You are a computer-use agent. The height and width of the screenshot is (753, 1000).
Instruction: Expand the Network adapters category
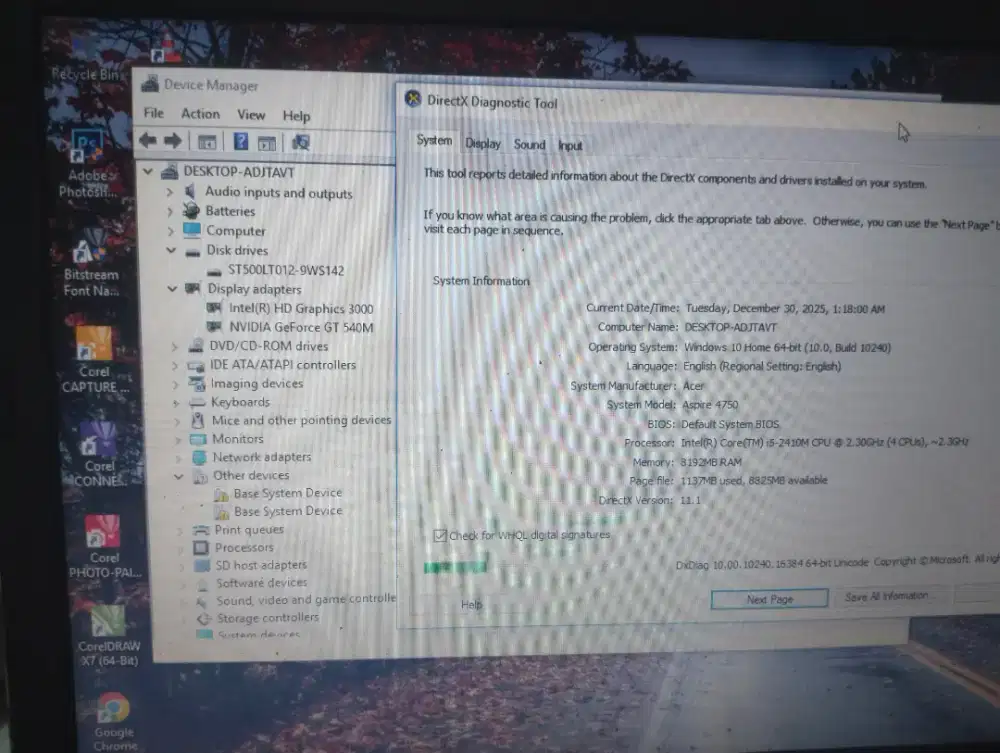point(176,457)
